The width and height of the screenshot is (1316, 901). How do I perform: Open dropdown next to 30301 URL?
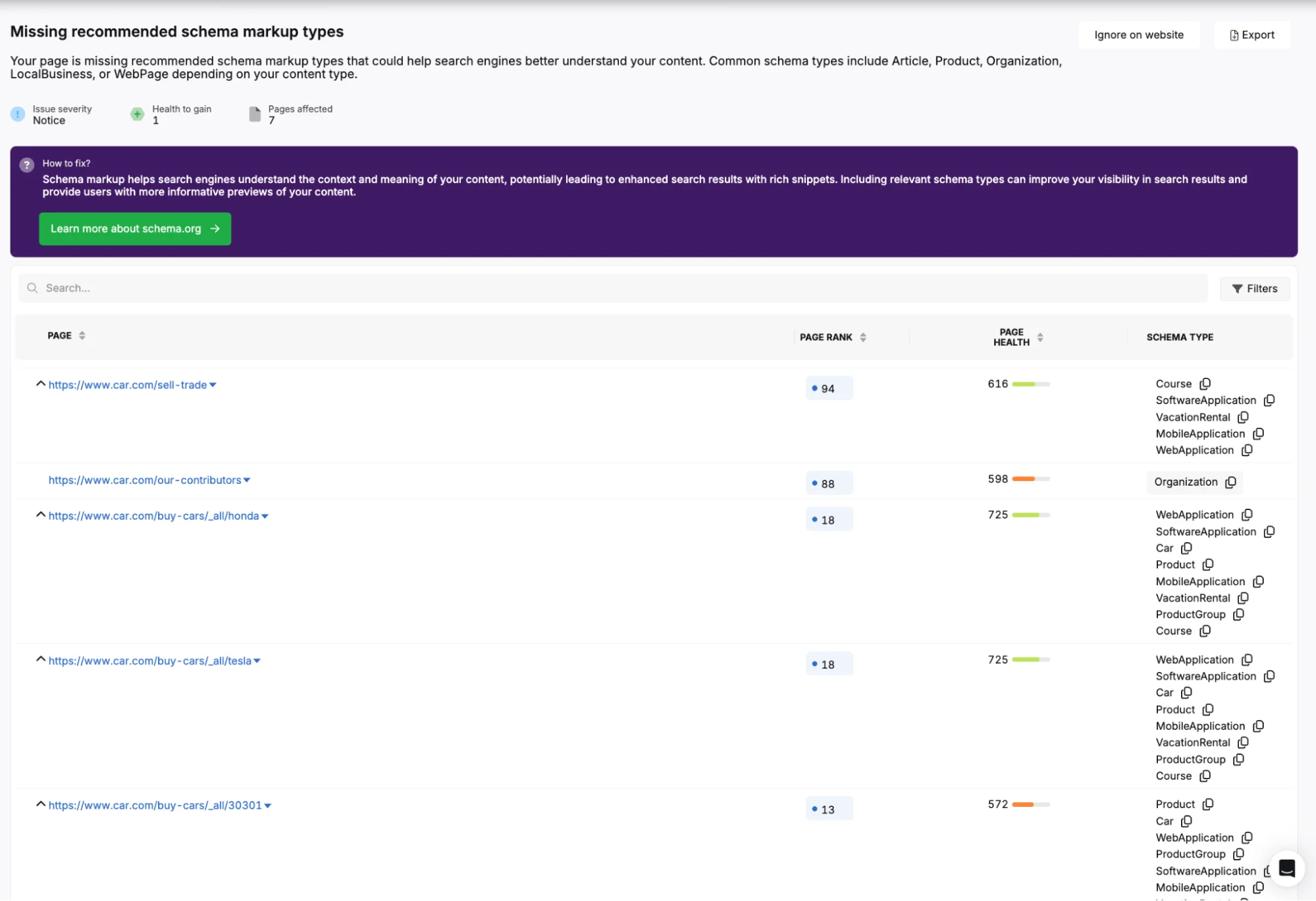[x=268, y=806]
